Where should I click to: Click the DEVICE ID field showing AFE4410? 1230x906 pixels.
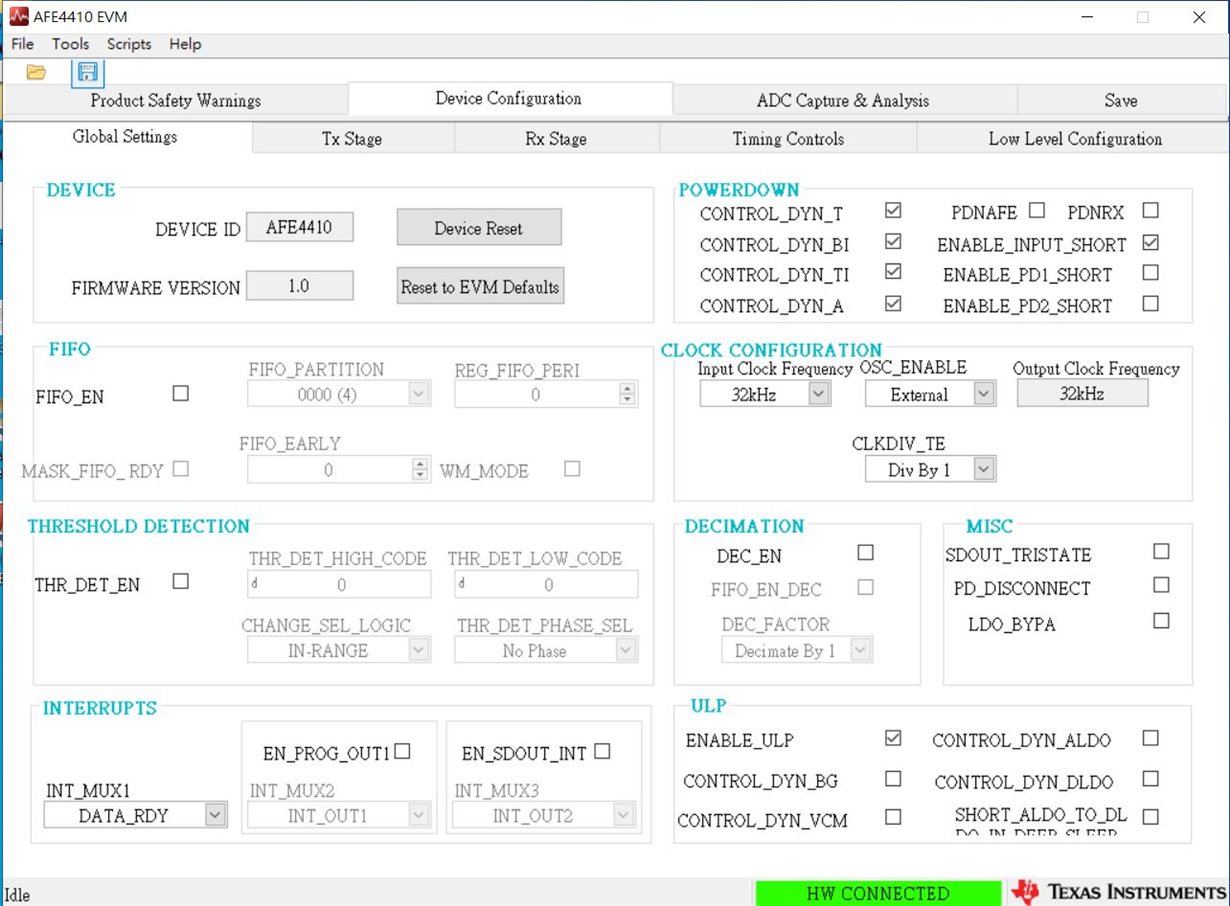coord(300,228)
